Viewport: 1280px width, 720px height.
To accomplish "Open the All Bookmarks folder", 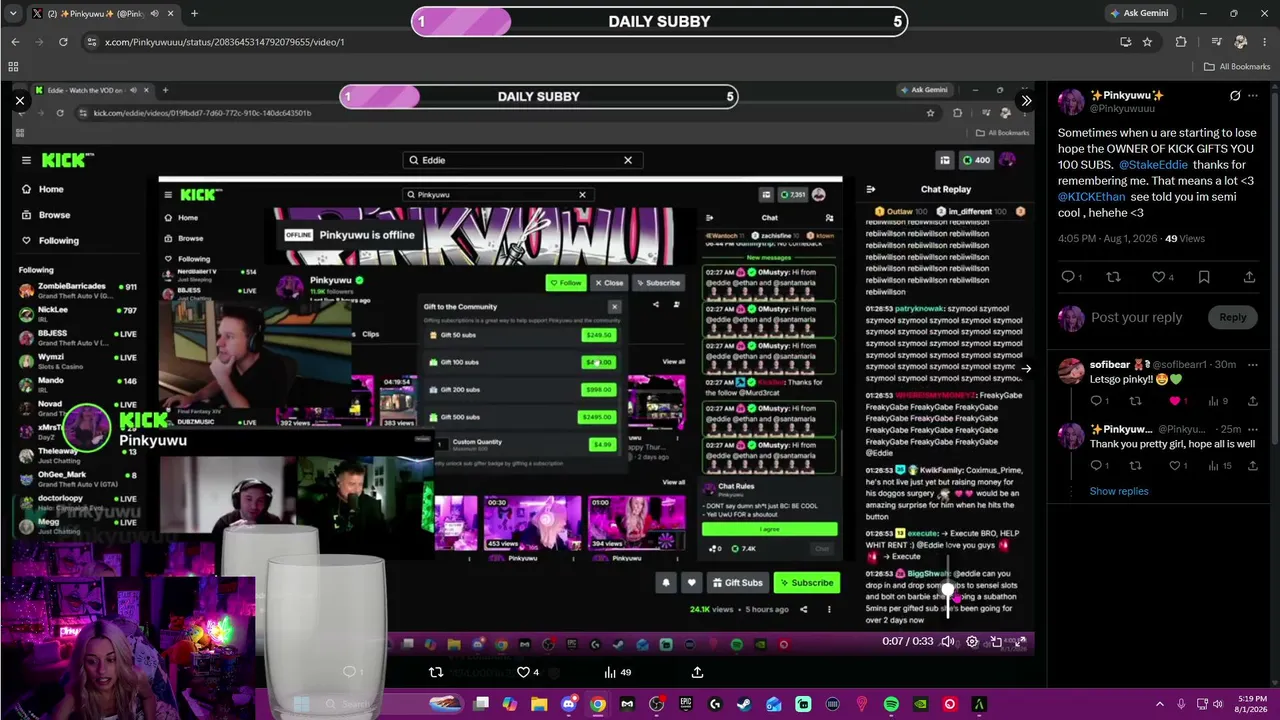I will pyautogui.click(x=1237, y=67).
